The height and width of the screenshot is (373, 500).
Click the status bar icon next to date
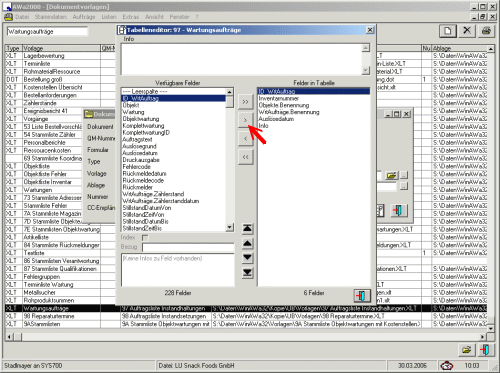tap(447, 366)
